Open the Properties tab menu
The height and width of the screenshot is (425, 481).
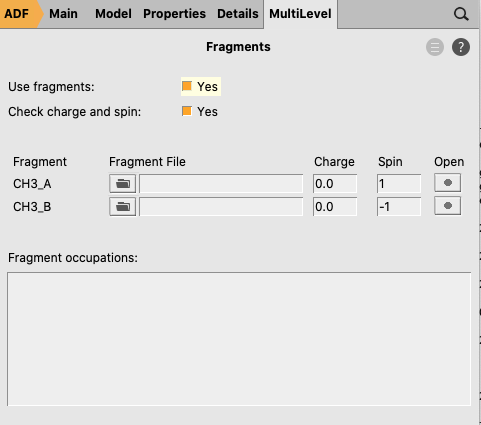[x=174, y=14]
